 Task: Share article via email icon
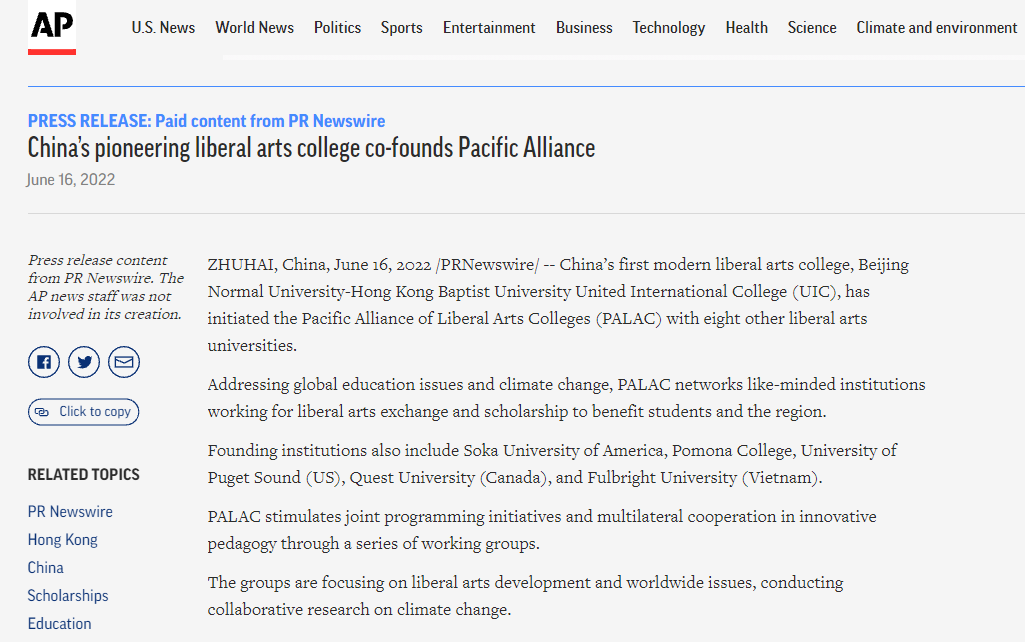(124, 362)
